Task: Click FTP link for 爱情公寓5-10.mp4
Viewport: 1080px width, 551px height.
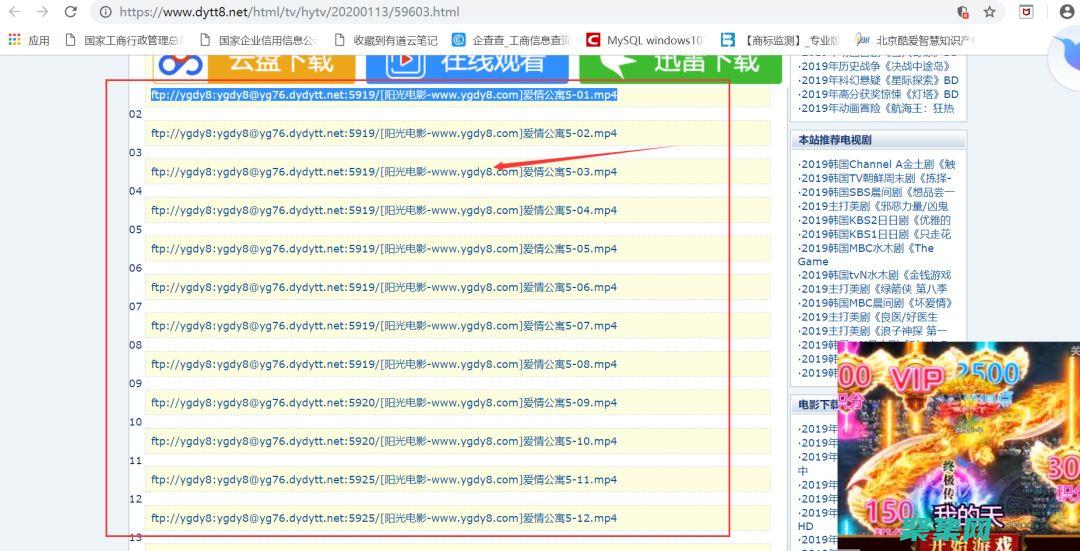Action: (384, 441)
